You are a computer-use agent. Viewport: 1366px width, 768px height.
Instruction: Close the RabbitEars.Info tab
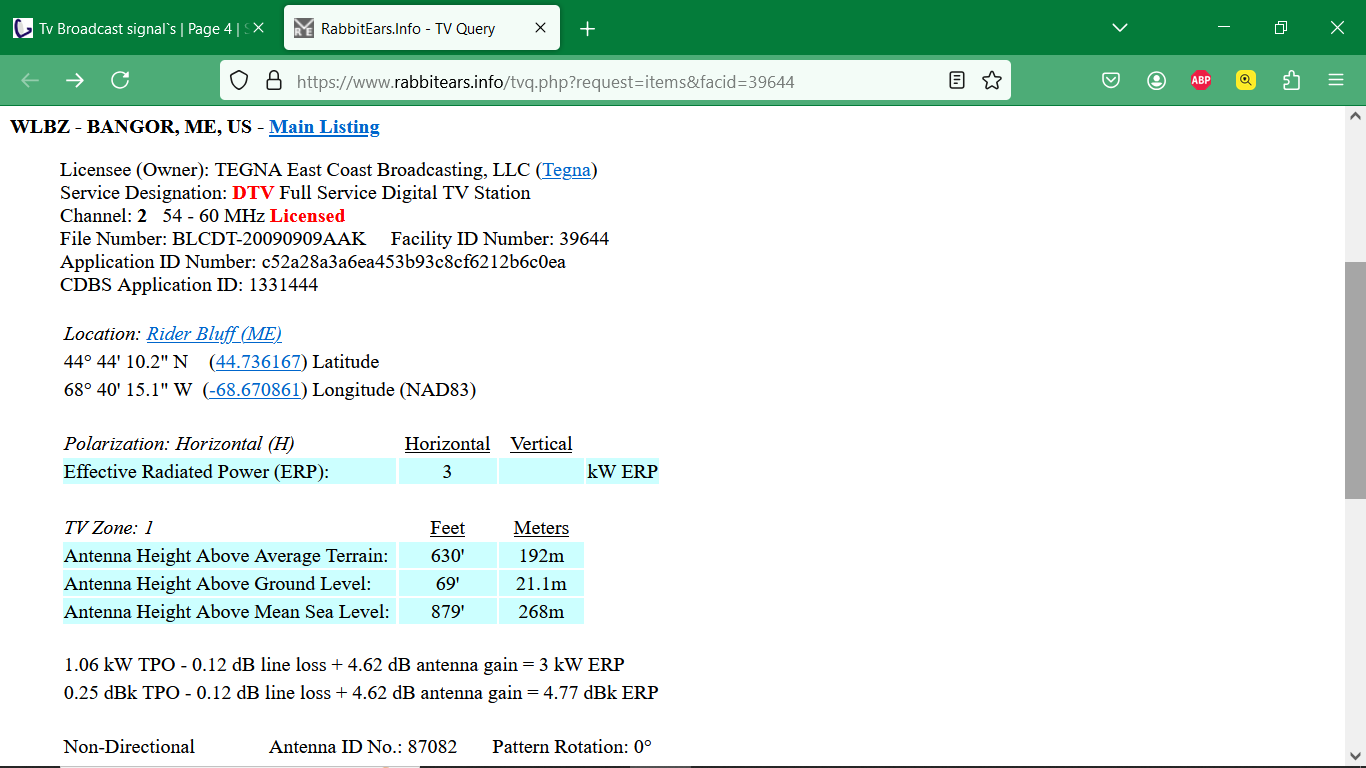(x=541, y=28)
